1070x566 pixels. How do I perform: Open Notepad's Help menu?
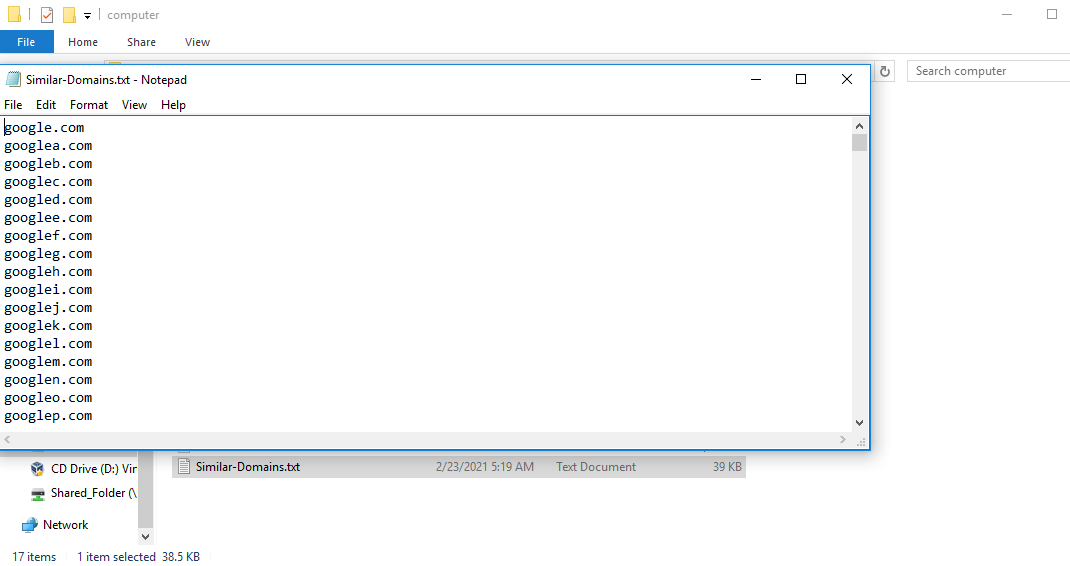click(173, 104)
